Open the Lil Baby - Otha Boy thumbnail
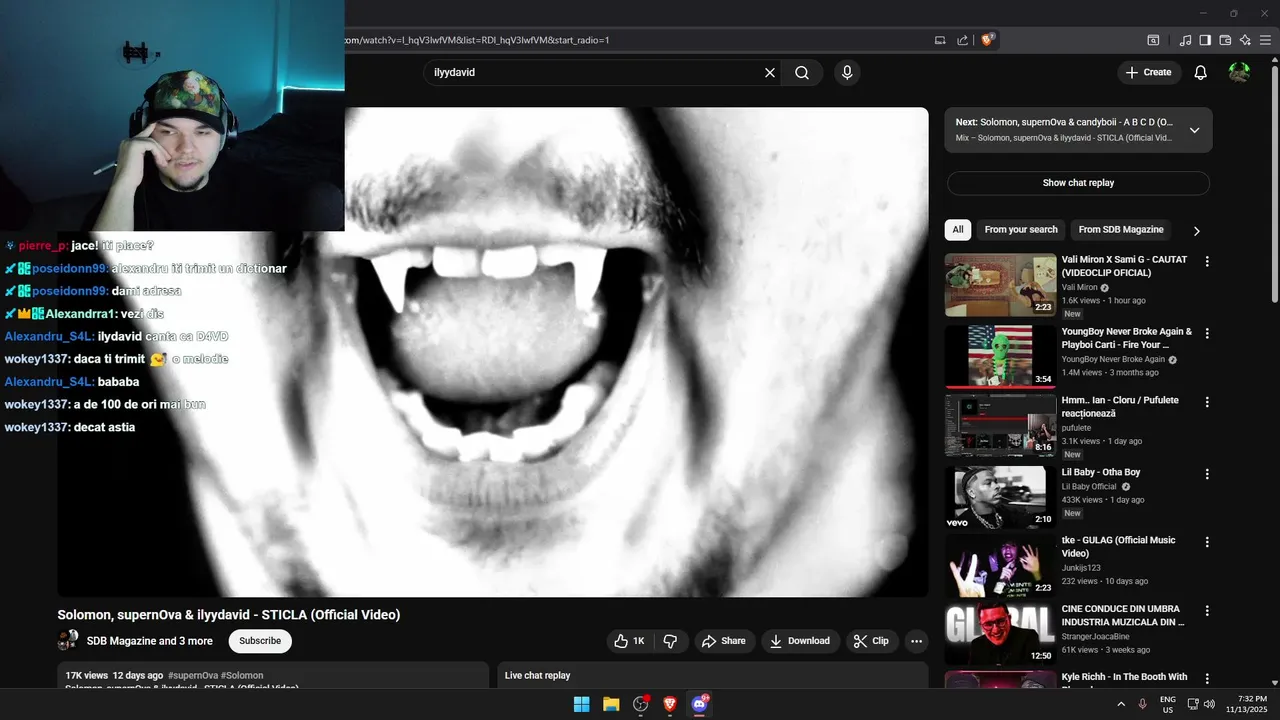Image resolution: width=1280 pixels, height=720 pixels. coord(1000,497)
